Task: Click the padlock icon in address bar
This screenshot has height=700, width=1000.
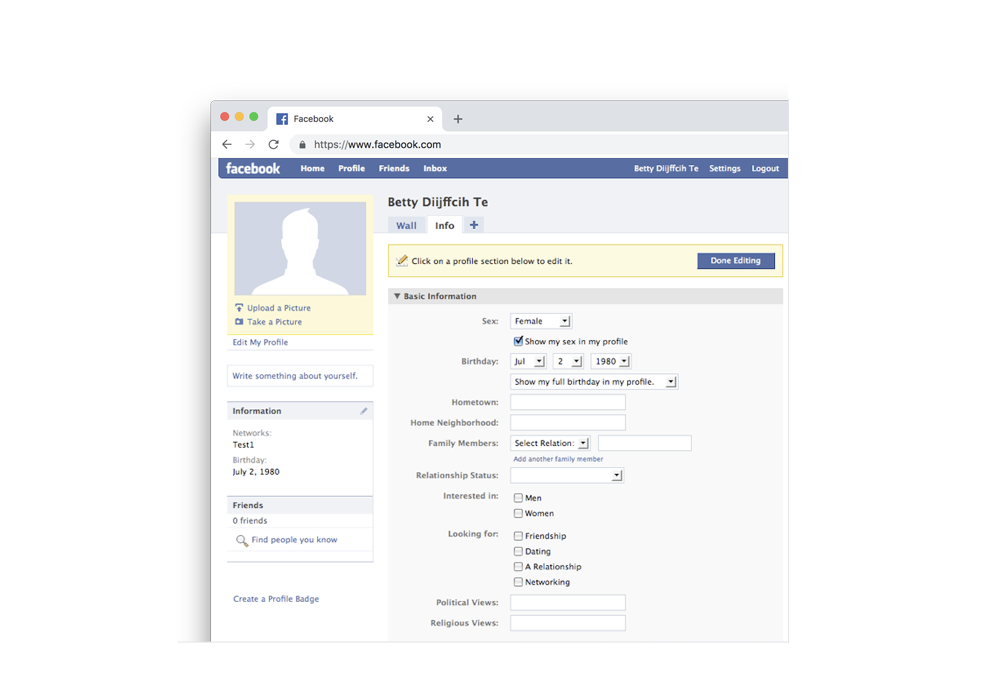Action: 302,145
